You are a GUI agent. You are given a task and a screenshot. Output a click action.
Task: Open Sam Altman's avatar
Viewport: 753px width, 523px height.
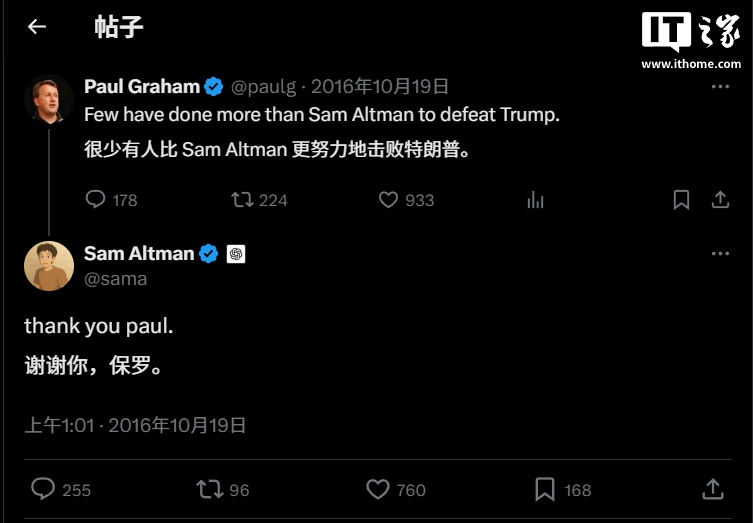[x=49, y=266]
